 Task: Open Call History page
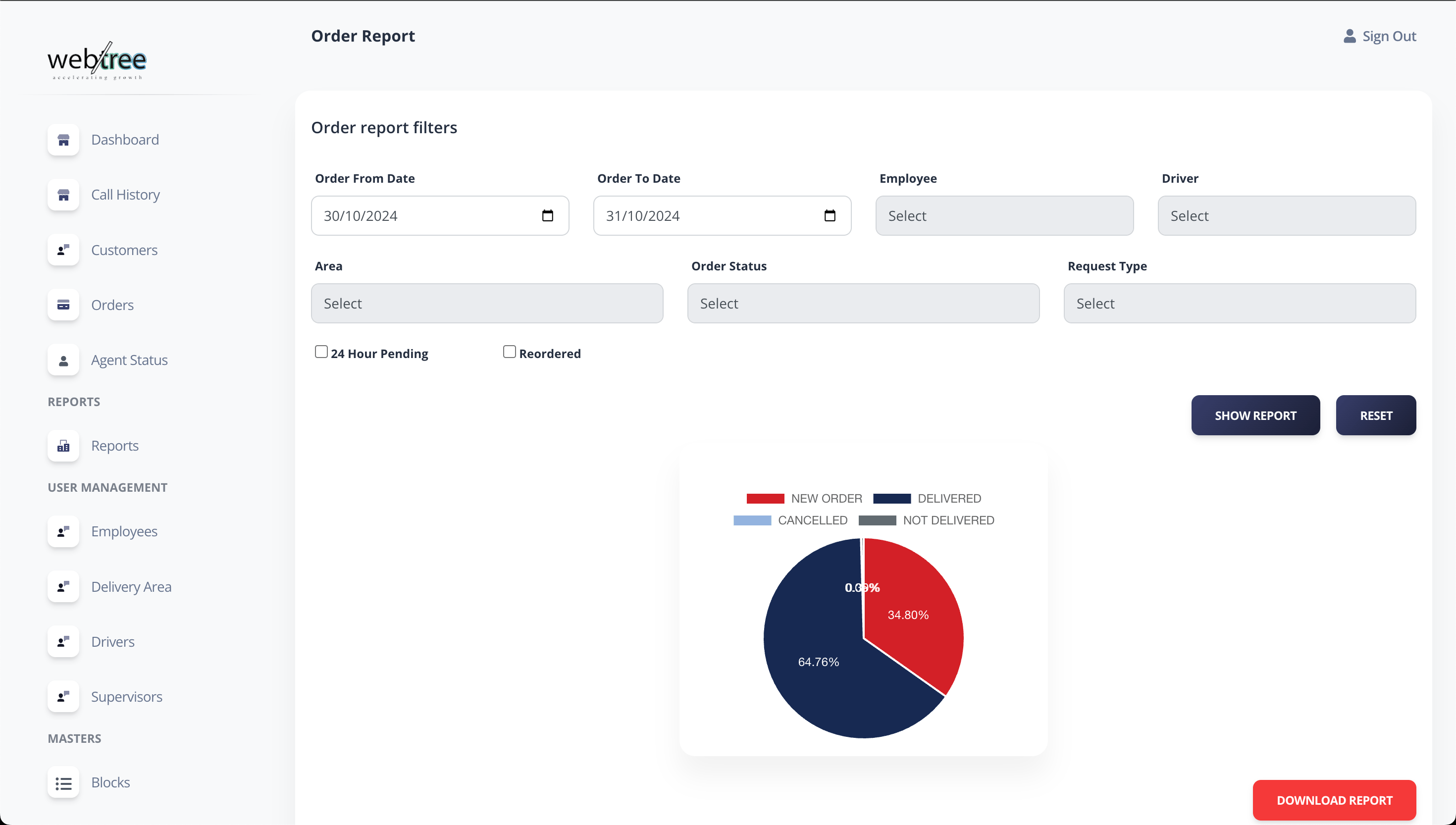pyautogui.click(x=125, y=195)
